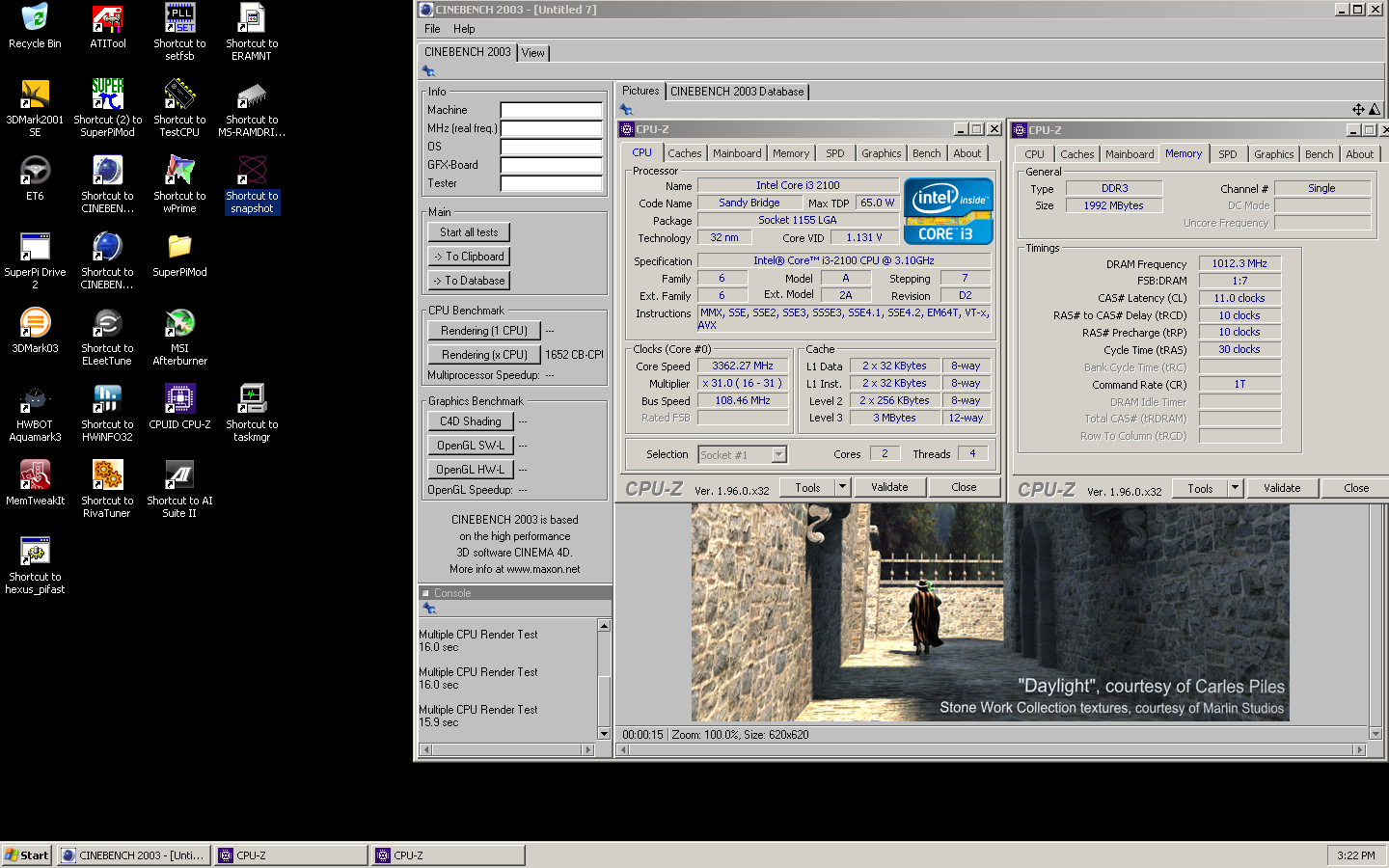Start the OpenGL HW-L benchmark
The width and height of the screenshot is (1389, 868).
pyautogui.click(x=470, y=470)
